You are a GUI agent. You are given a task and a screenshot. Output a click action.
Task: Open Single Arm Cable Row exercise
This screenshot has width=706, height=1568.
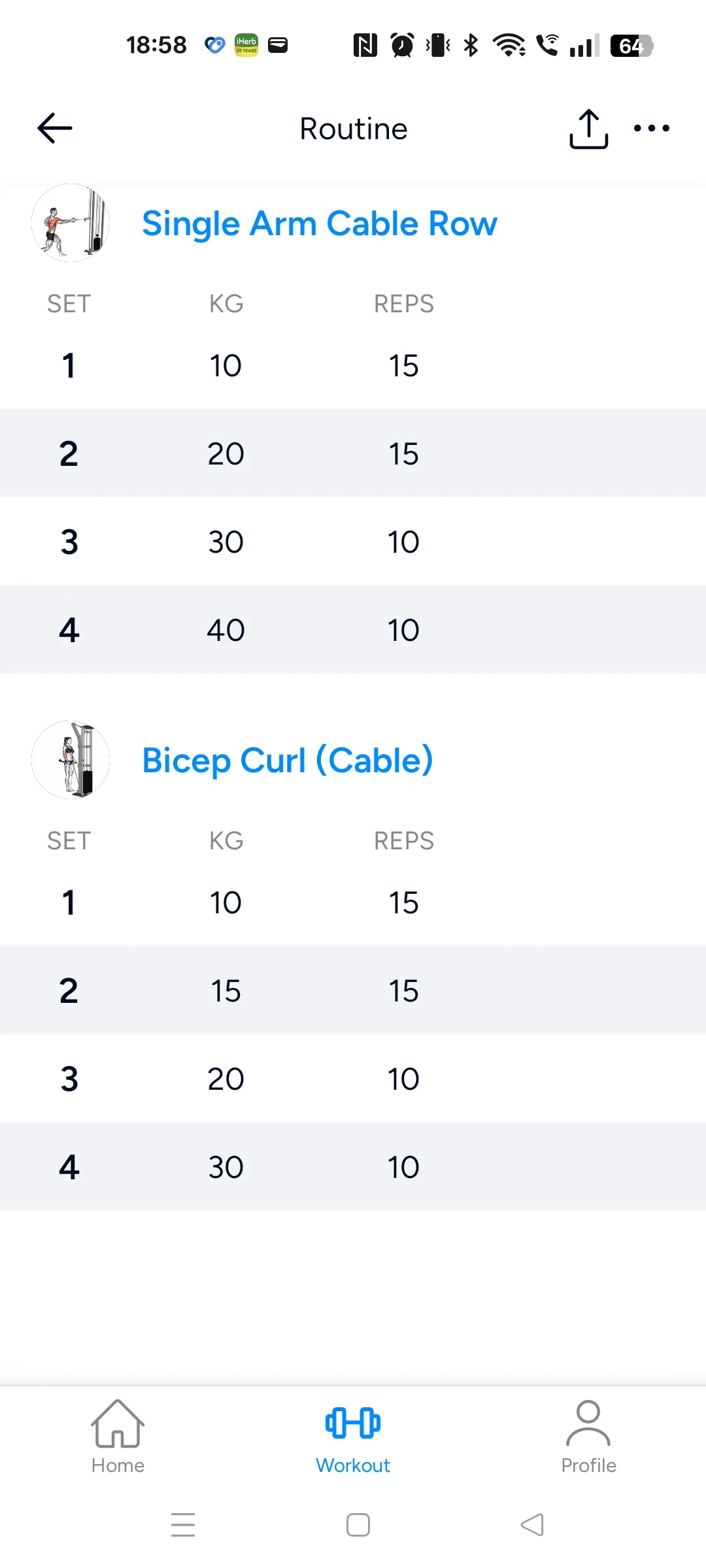point(320,223)
